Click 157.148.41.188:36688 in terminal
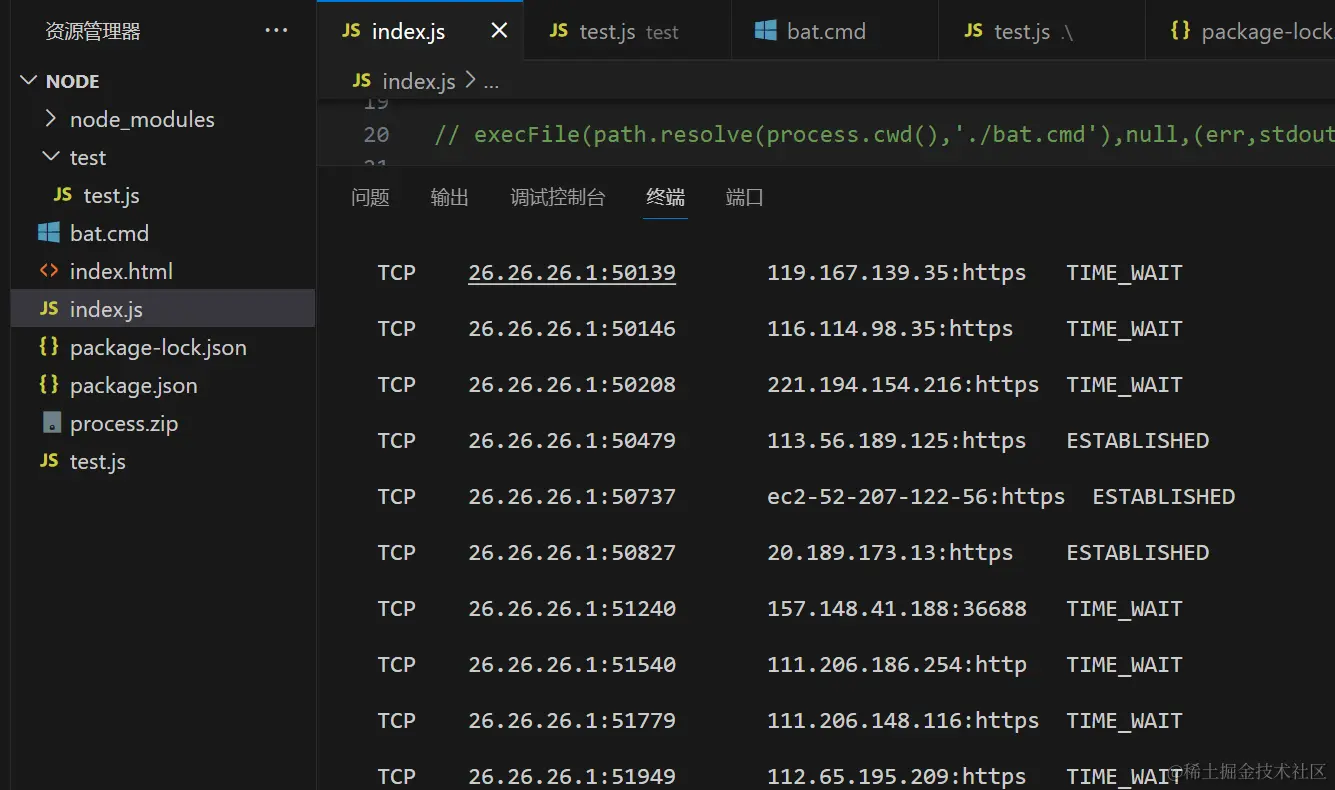 [897, 608]
